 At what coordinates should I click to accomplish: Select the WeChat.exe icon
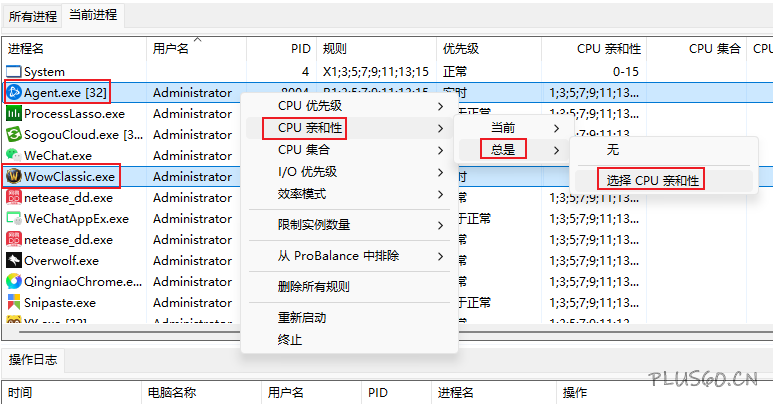click(13, 156)
